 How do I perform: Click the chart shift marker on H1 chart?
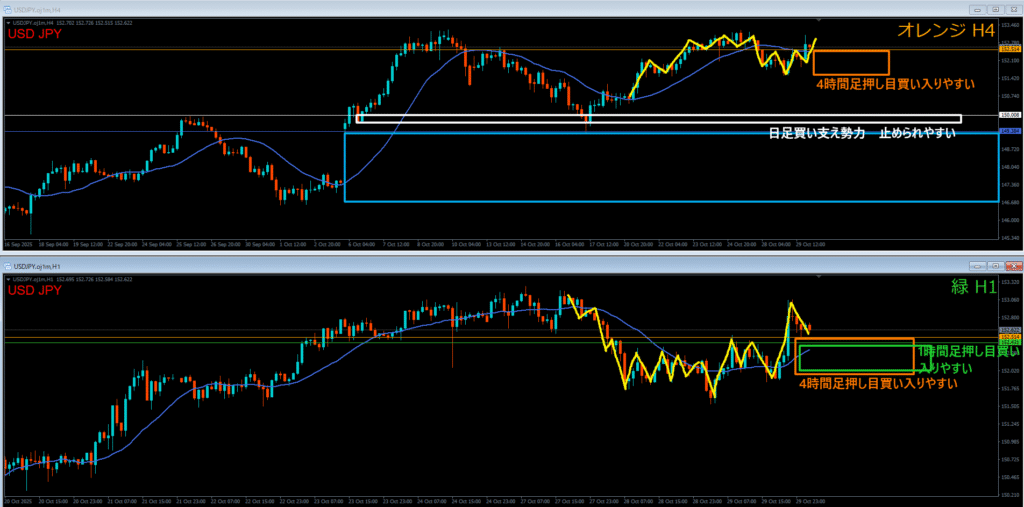(818, 277)
